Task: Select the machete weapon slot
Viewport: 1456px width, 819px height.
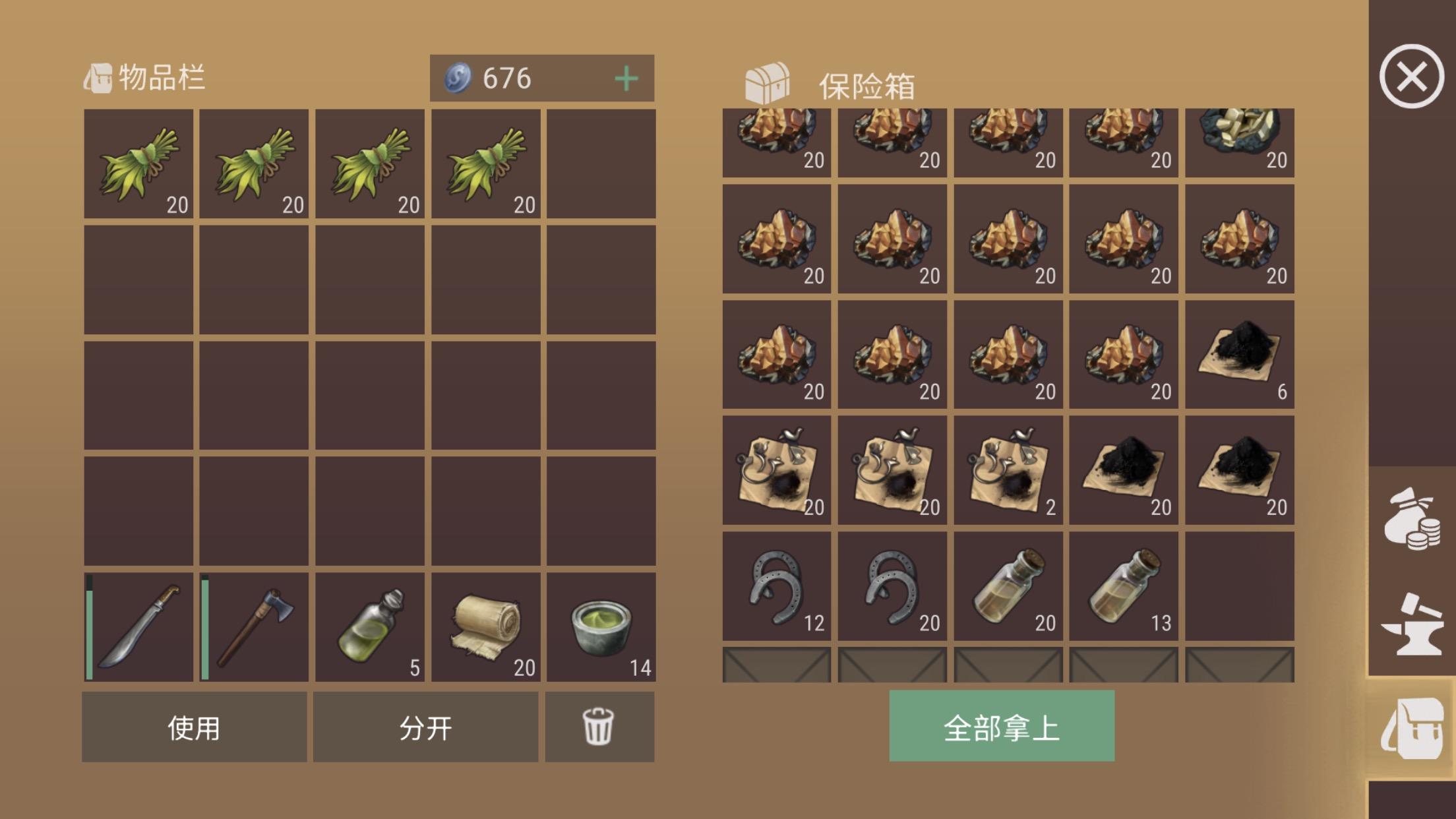Action: coord(138,626)
